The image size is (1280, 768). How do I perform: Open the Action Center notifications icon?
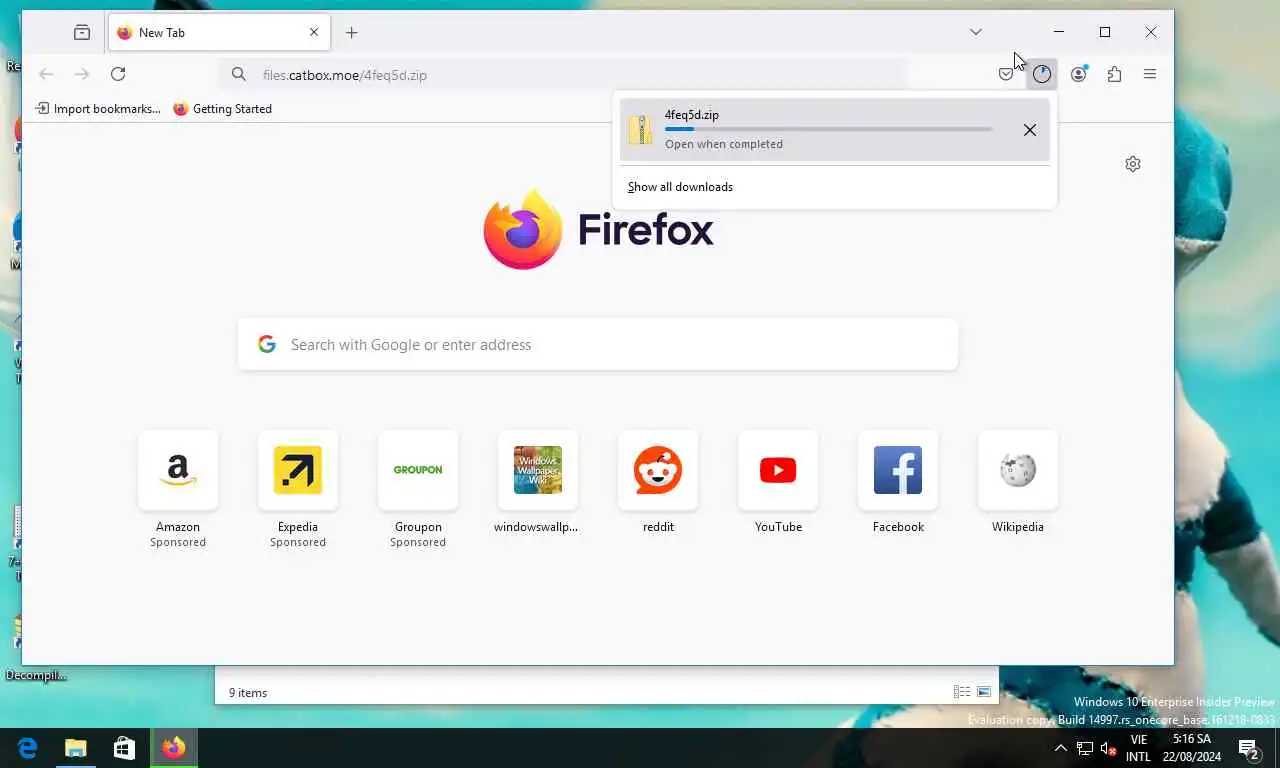click(x=1249, y=748)
